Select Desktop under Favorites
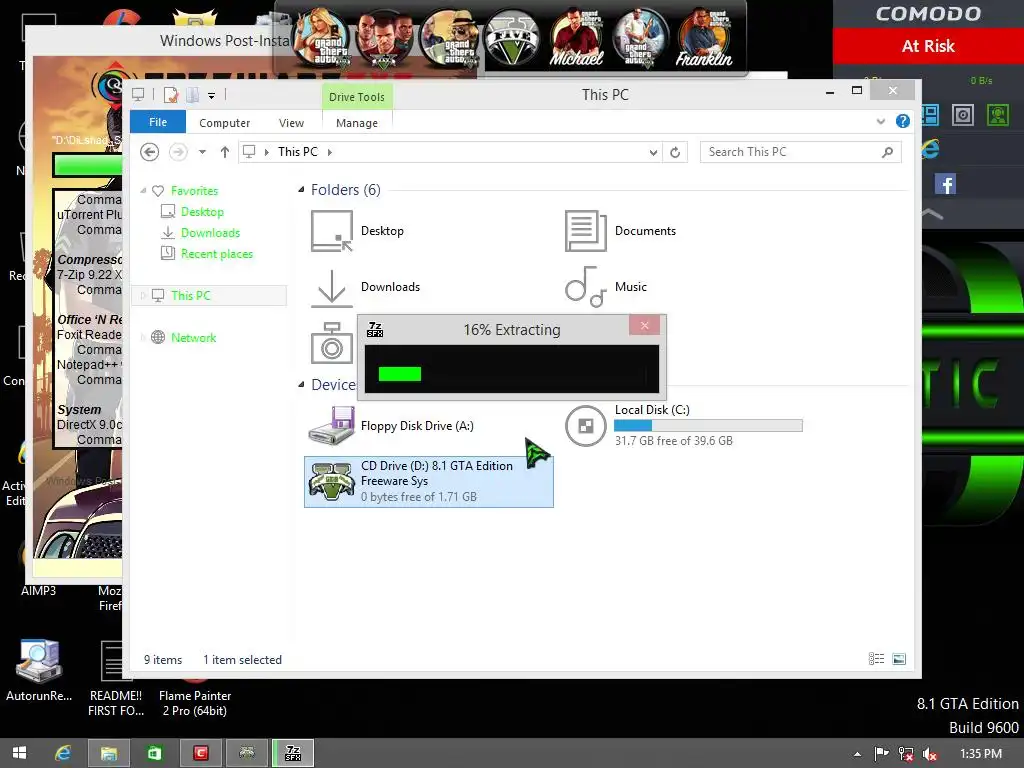 [x=202, y=212]
